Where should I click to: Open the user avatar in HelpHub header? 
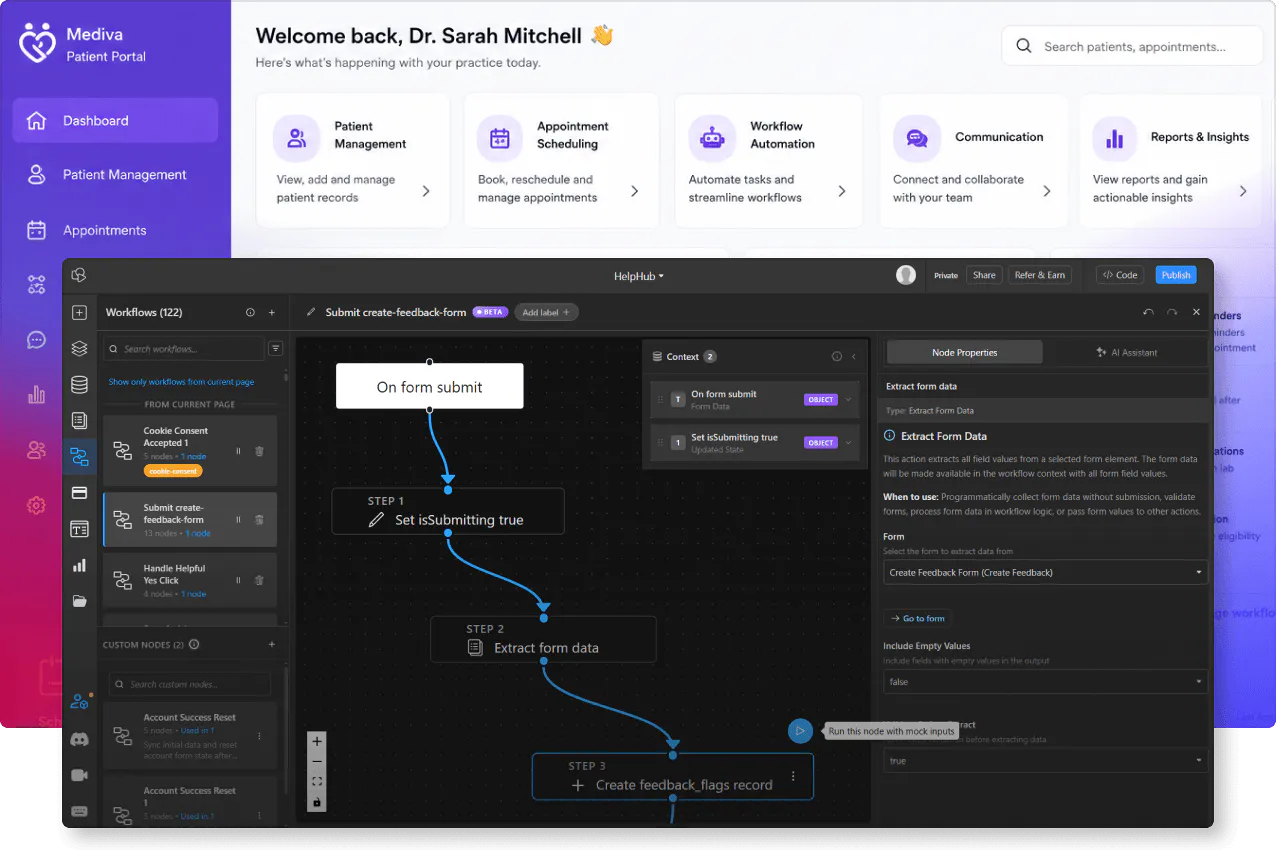906,275
